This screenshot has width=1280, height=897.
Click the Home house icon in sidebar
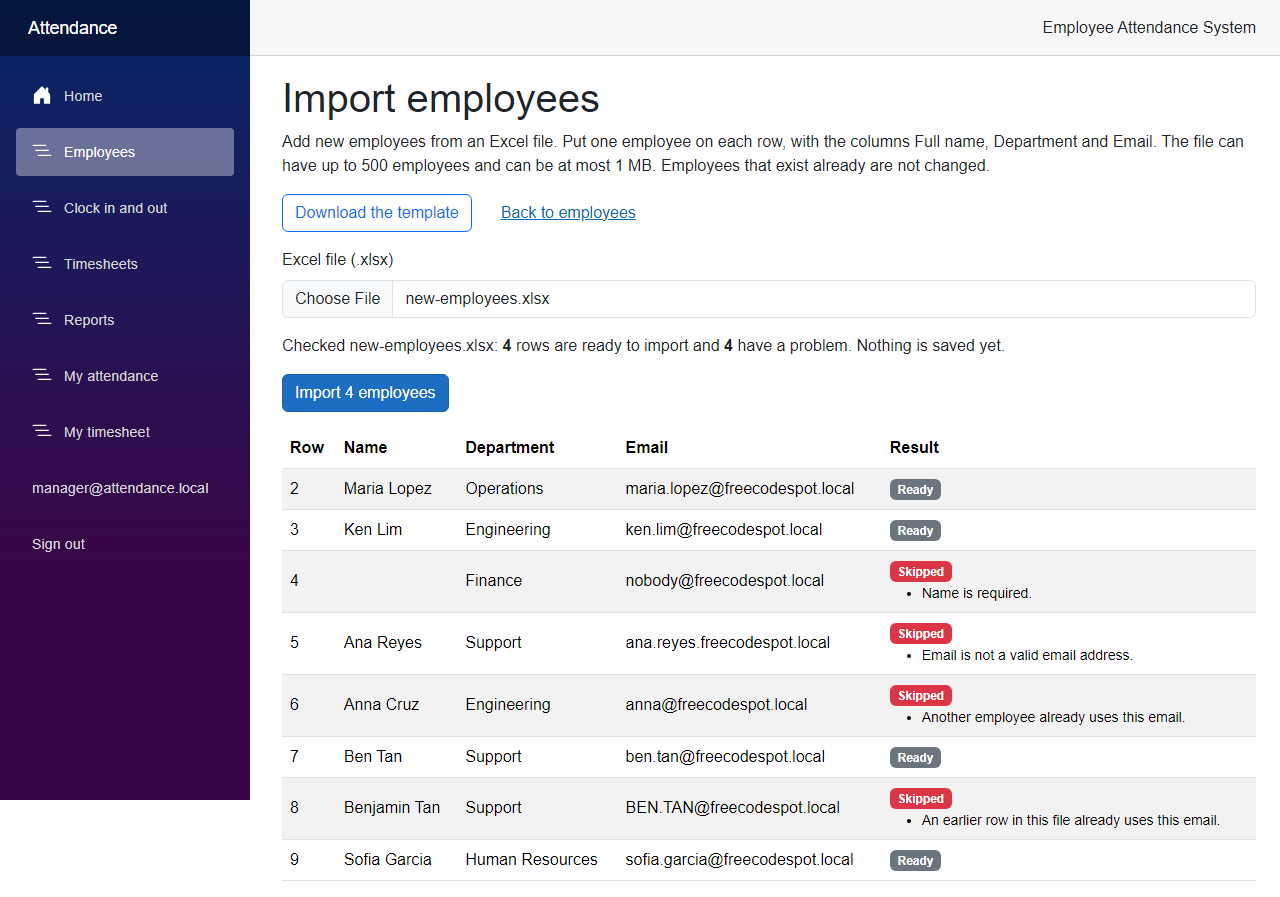[42, 96]
